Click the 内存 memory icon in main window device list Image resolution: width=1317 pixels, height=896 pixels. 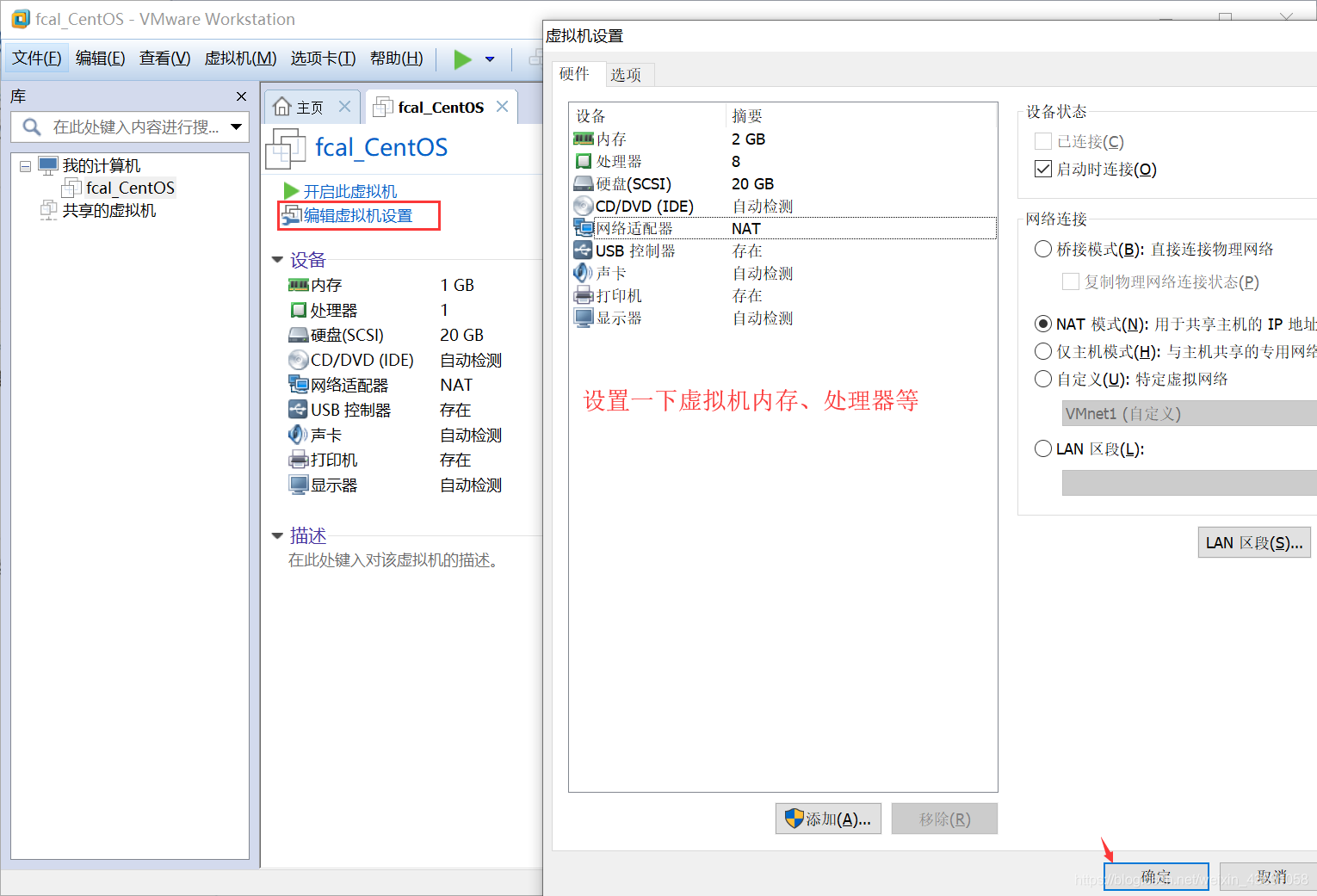coord(299,285)
